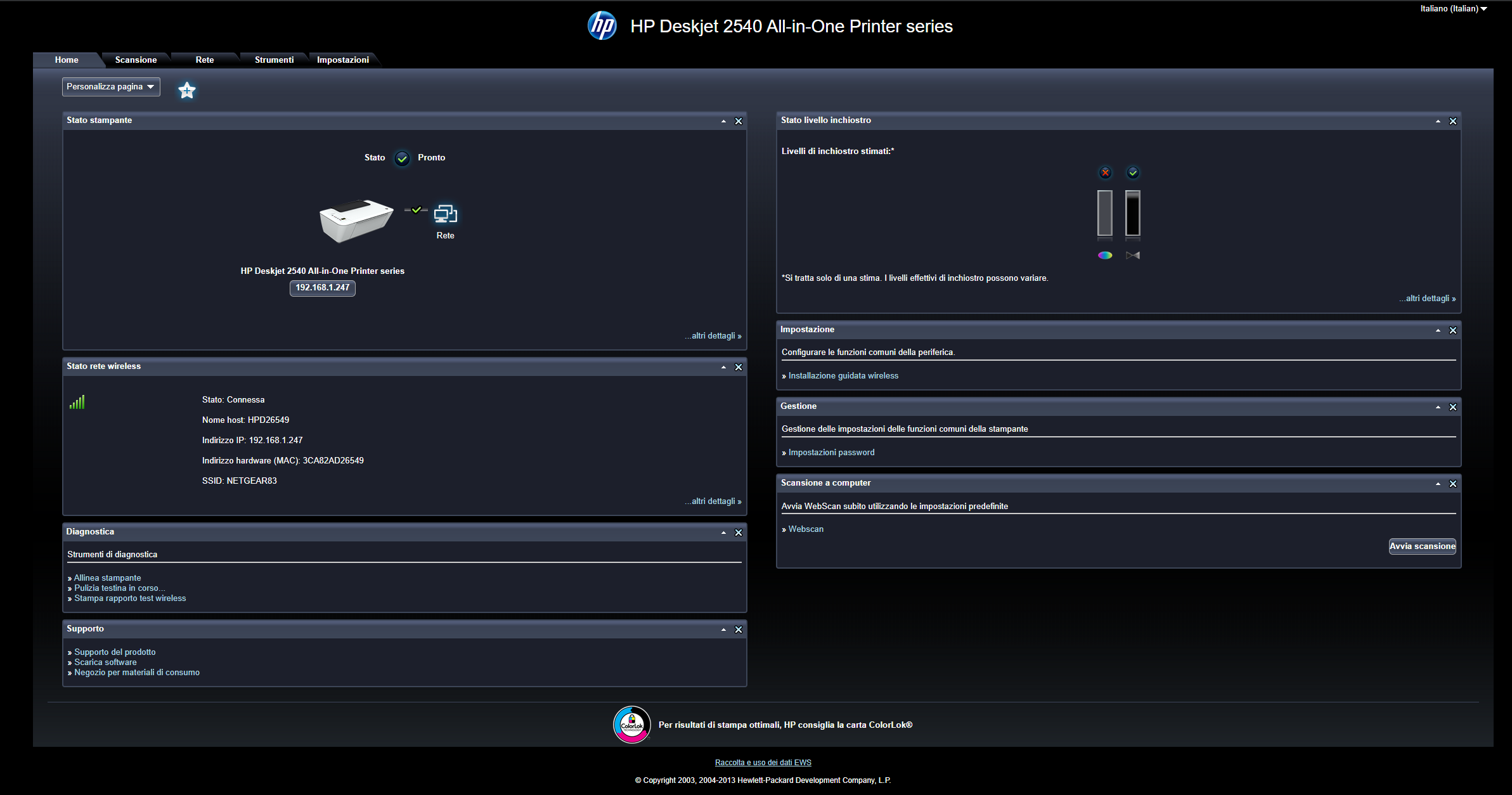Close the Diagnostica panel

pos(739,533)
